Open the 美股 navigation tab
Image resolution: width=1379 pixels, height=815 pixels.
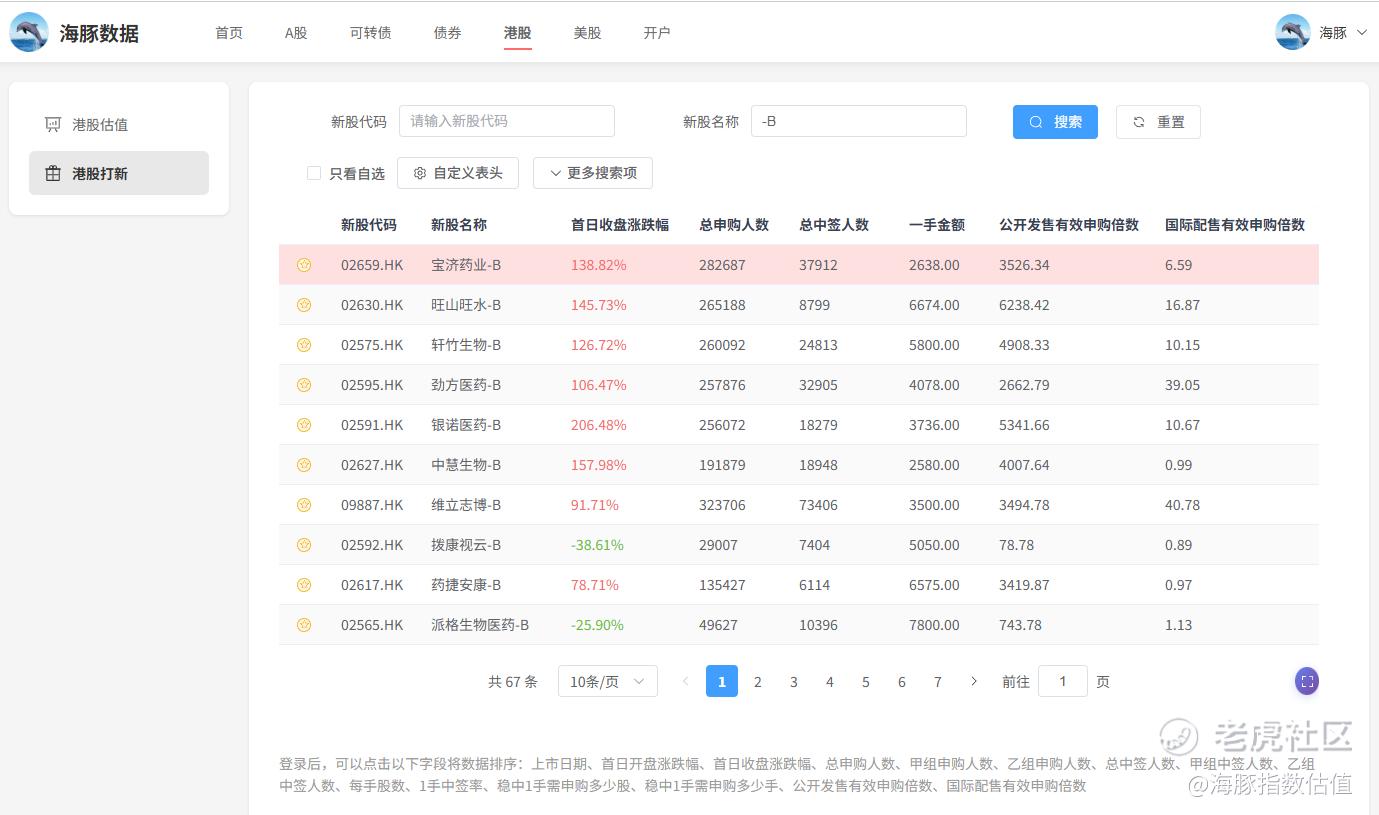pos(587,33)
